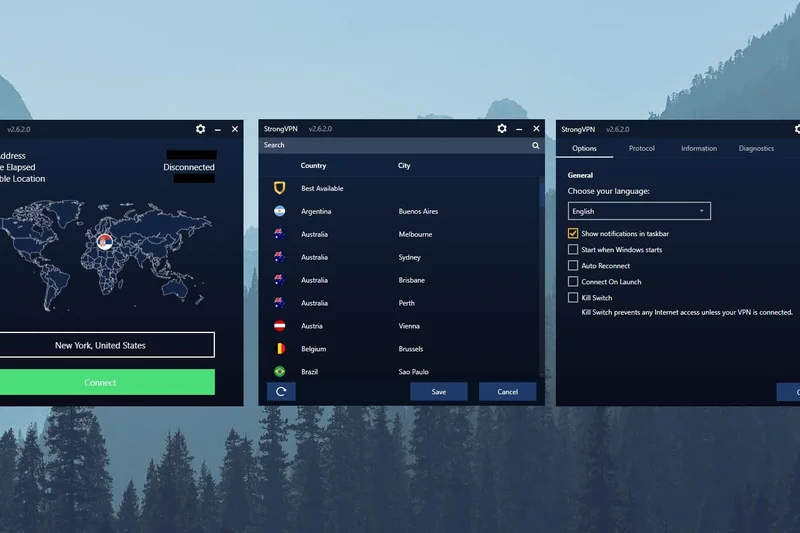The width and height of the screenshot is (800, 533).
Task: Select Brisbane city entry
Action: [412, 280]
